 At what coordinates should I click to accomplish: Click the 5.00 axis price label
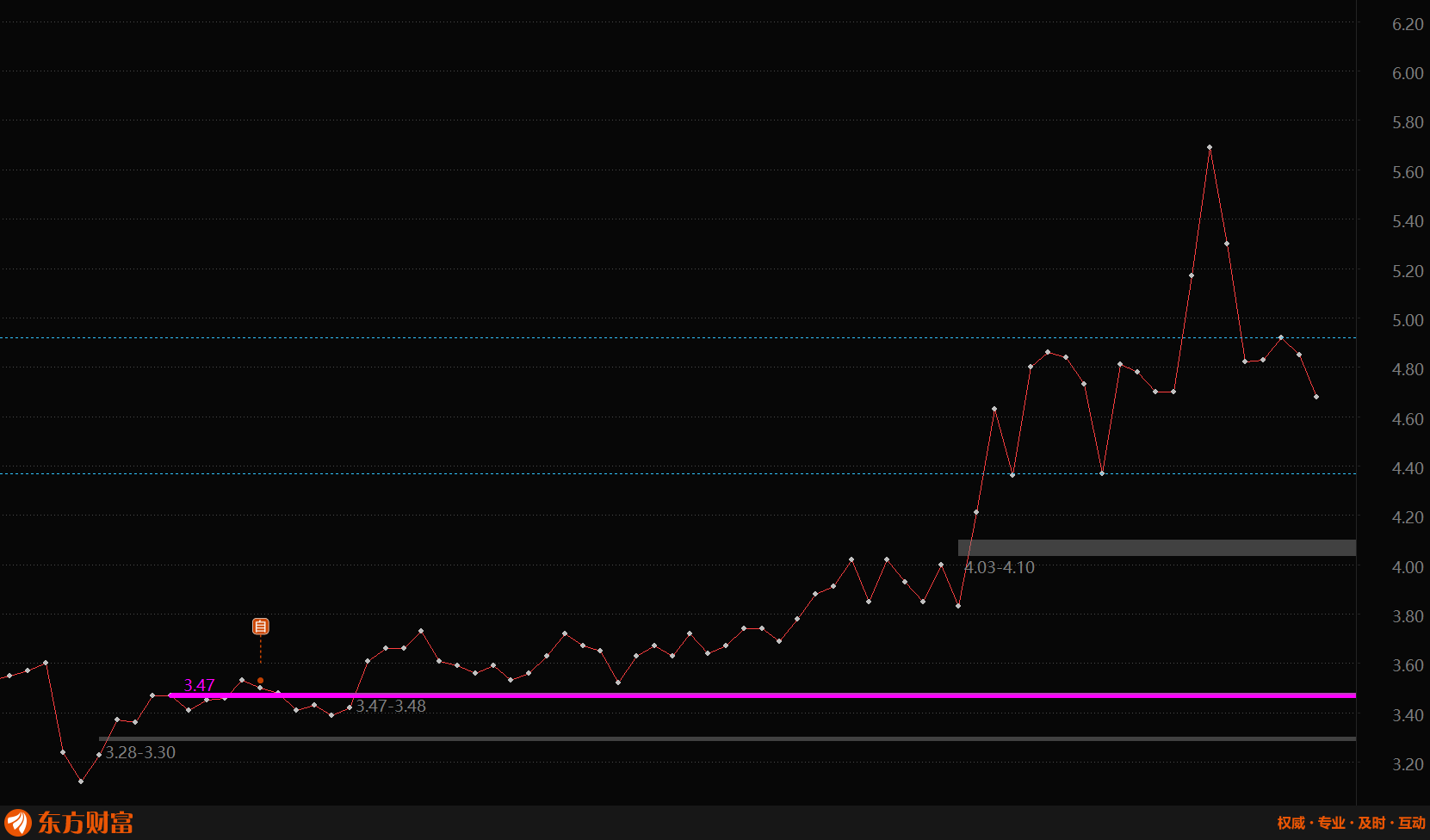(1408, 320)
